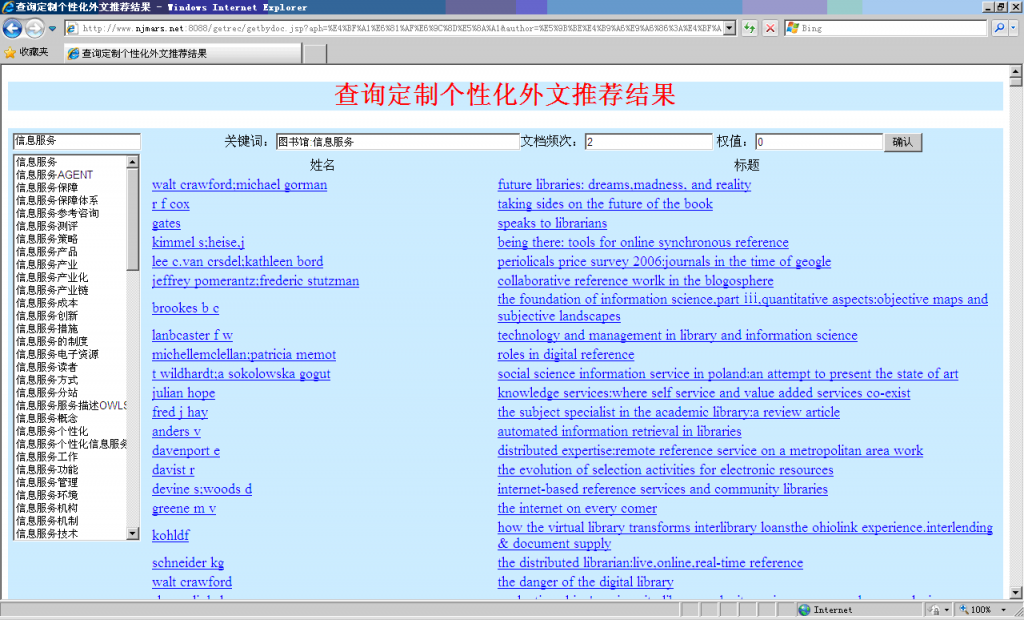Viewport: 1024px width, 620px height.
Task: Open author link walt crawford;michael gorman
Action: (240, 185)
